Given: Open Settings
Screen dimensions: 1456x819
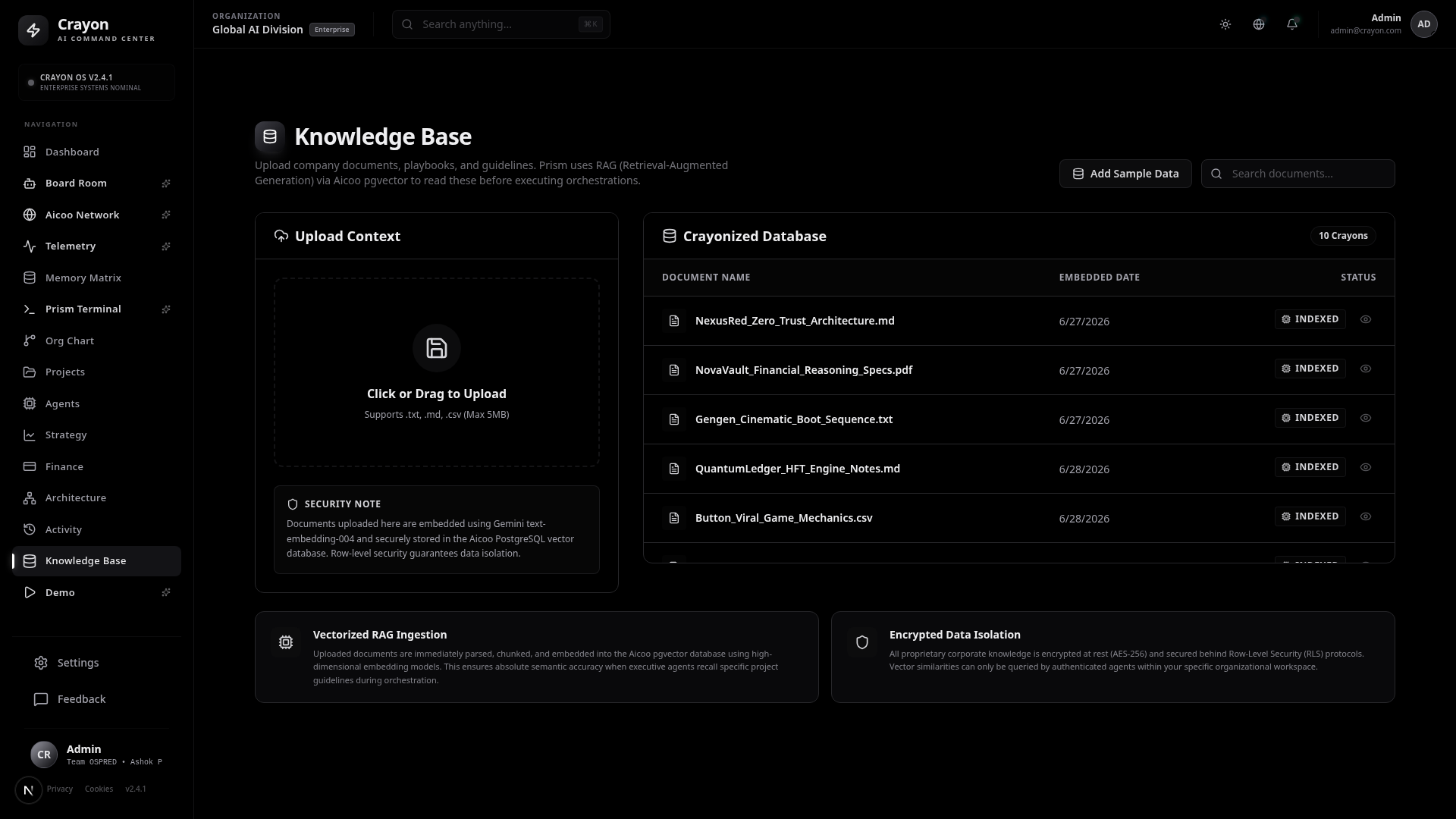Looking at the screenshot, I should tap(96, 663).
